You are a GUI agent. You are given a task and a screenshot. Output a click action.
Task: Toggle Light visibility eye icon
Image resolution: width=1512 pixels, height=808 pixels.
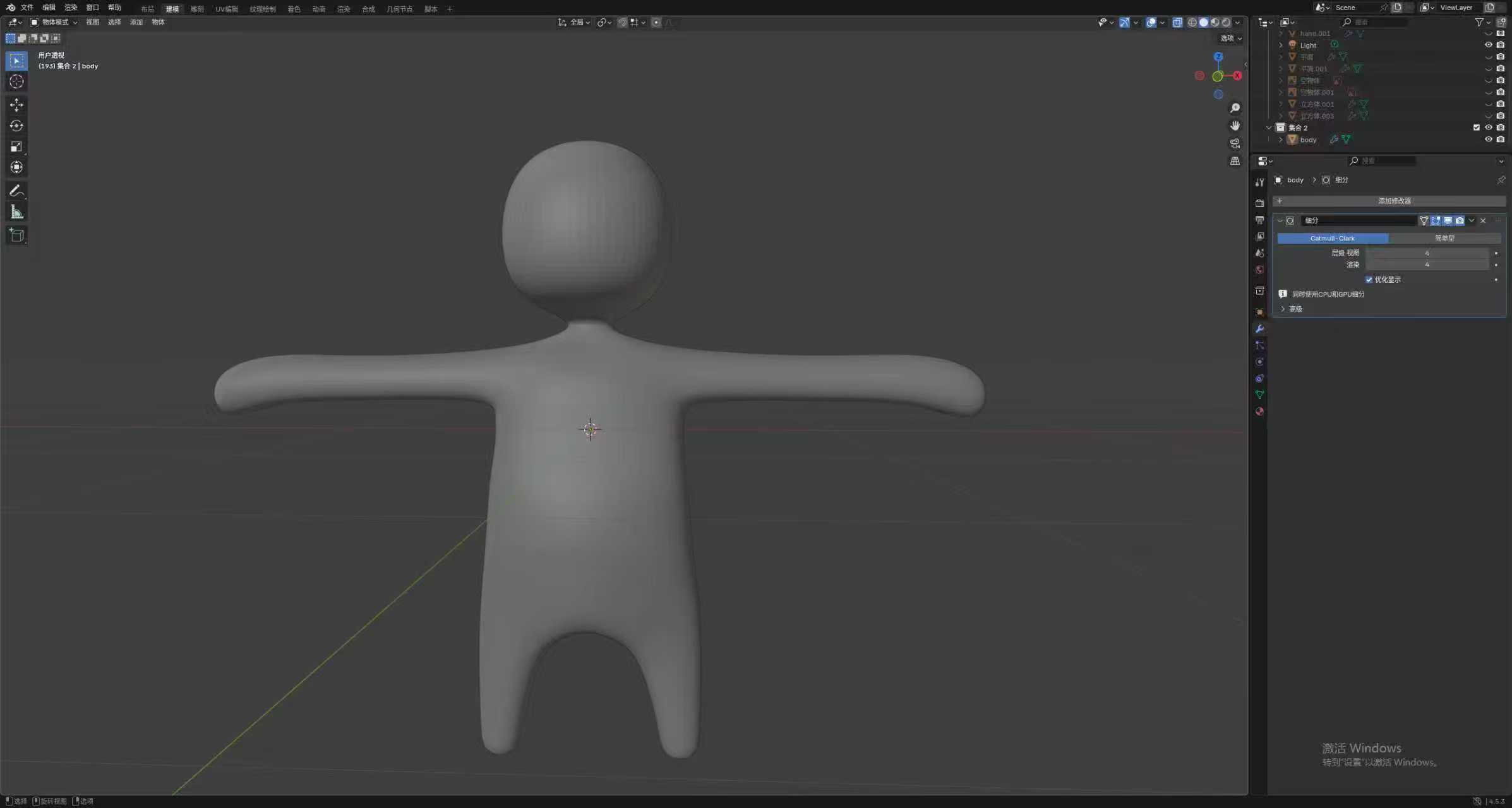pos(1488,45)
